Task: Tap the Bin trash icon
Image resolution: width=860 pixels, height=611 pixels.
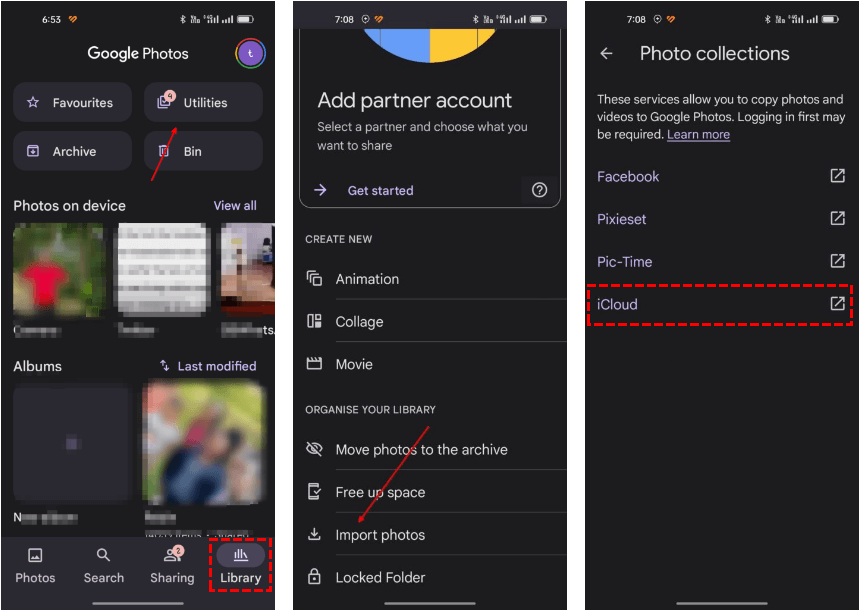Action: click(163, 151)
